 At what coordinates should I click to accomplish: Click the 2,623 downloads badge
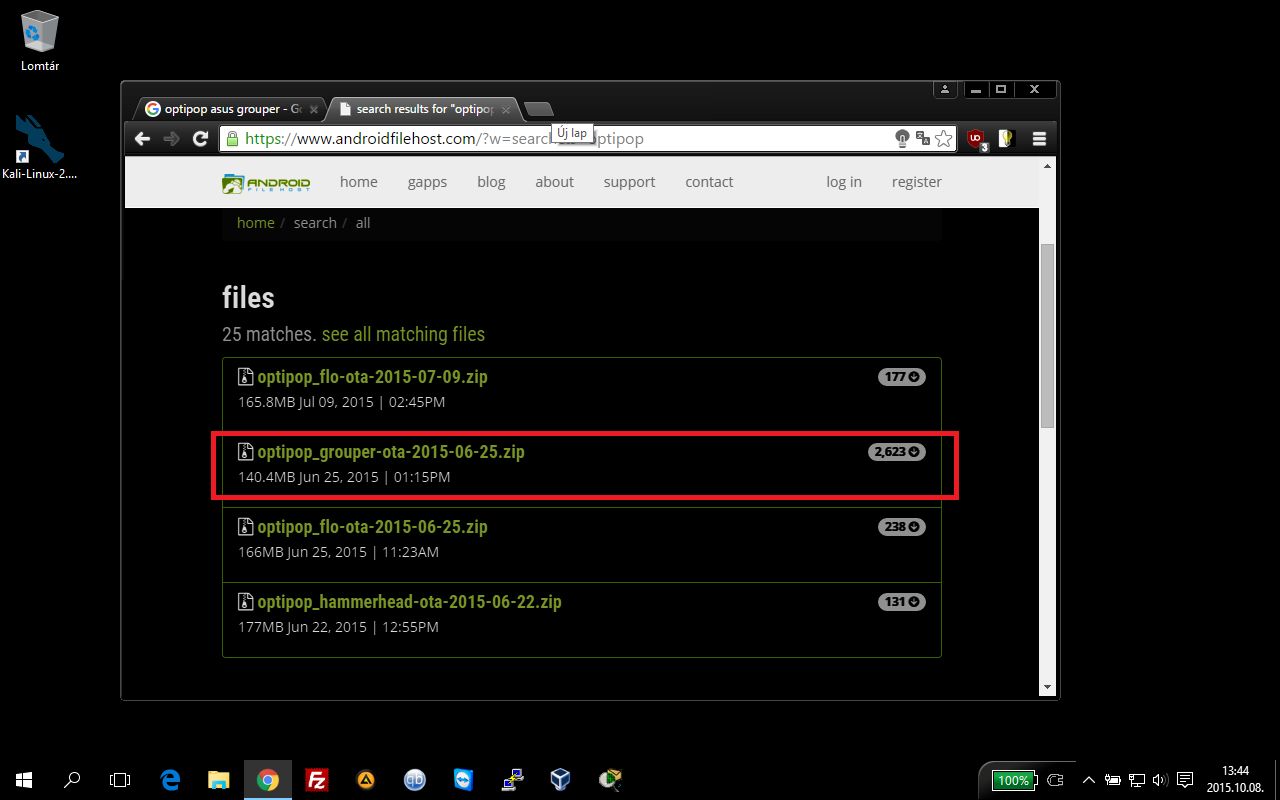point(896,452)
